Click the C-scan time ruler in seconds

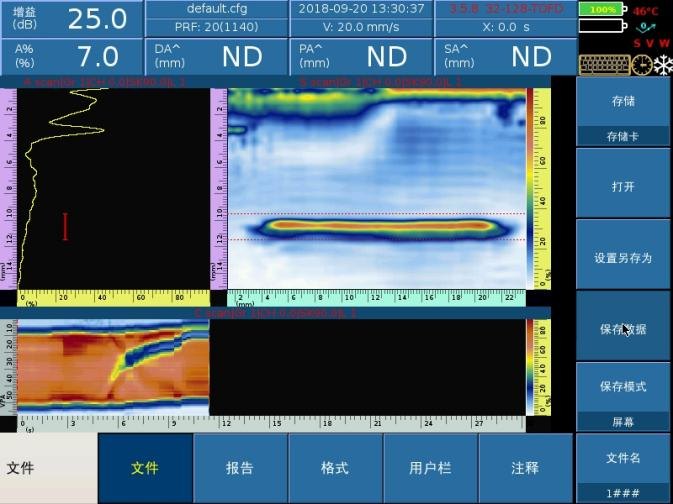pos(271,424)
